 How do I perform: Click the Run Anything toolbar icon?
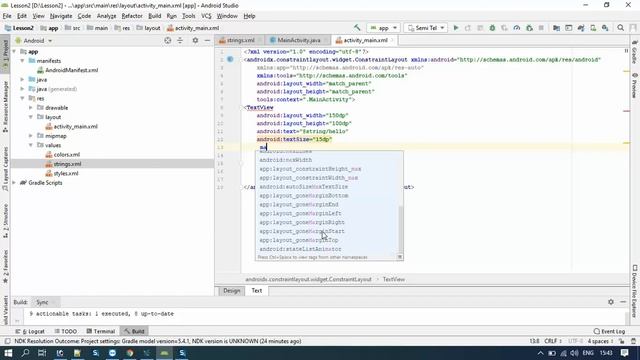(x=569, y=28)
